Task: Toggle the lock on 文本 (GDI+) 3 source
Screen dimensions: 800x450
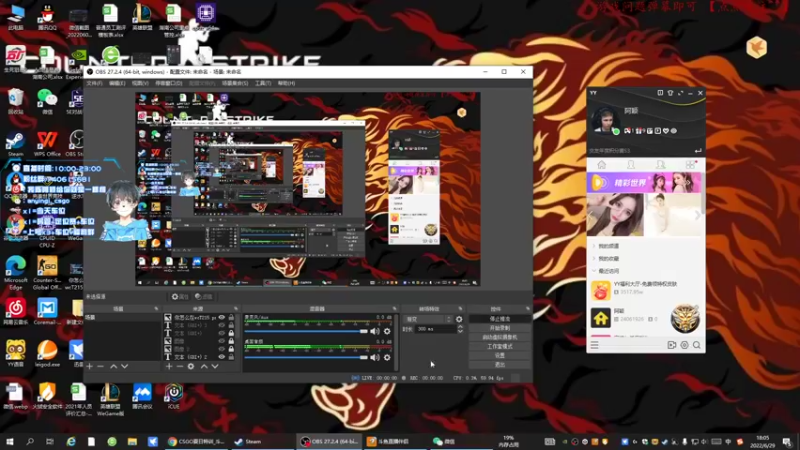Action: (231, 325)
